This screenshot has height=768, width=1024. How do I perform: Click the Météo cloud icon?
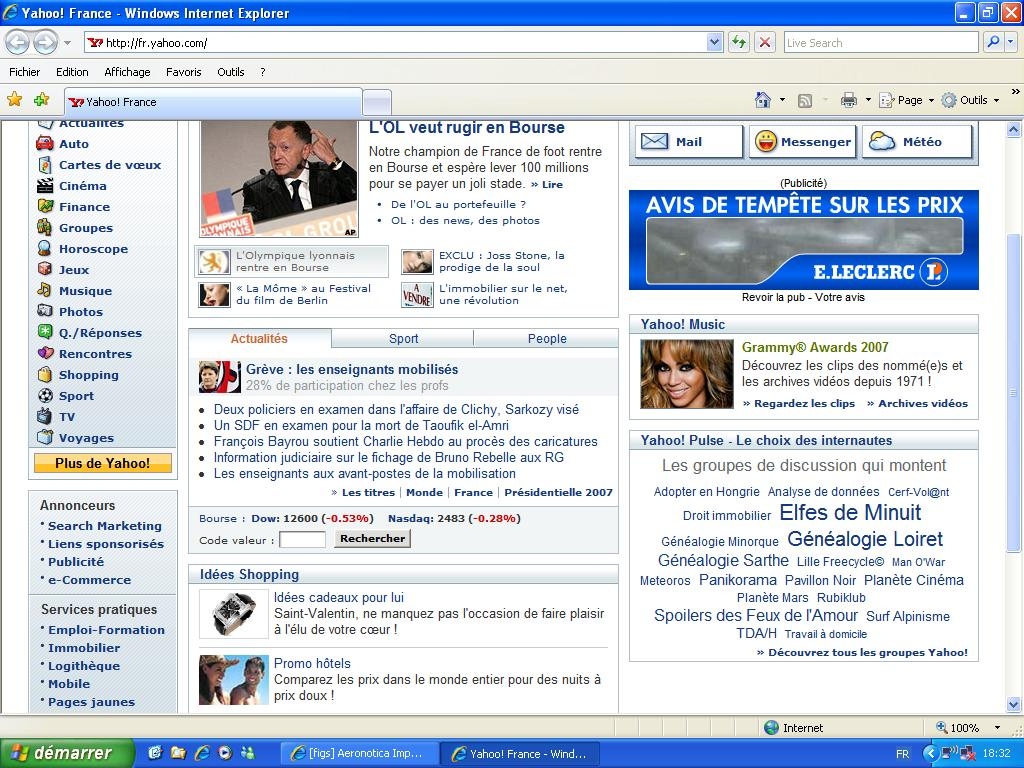(x=882, y=141)
